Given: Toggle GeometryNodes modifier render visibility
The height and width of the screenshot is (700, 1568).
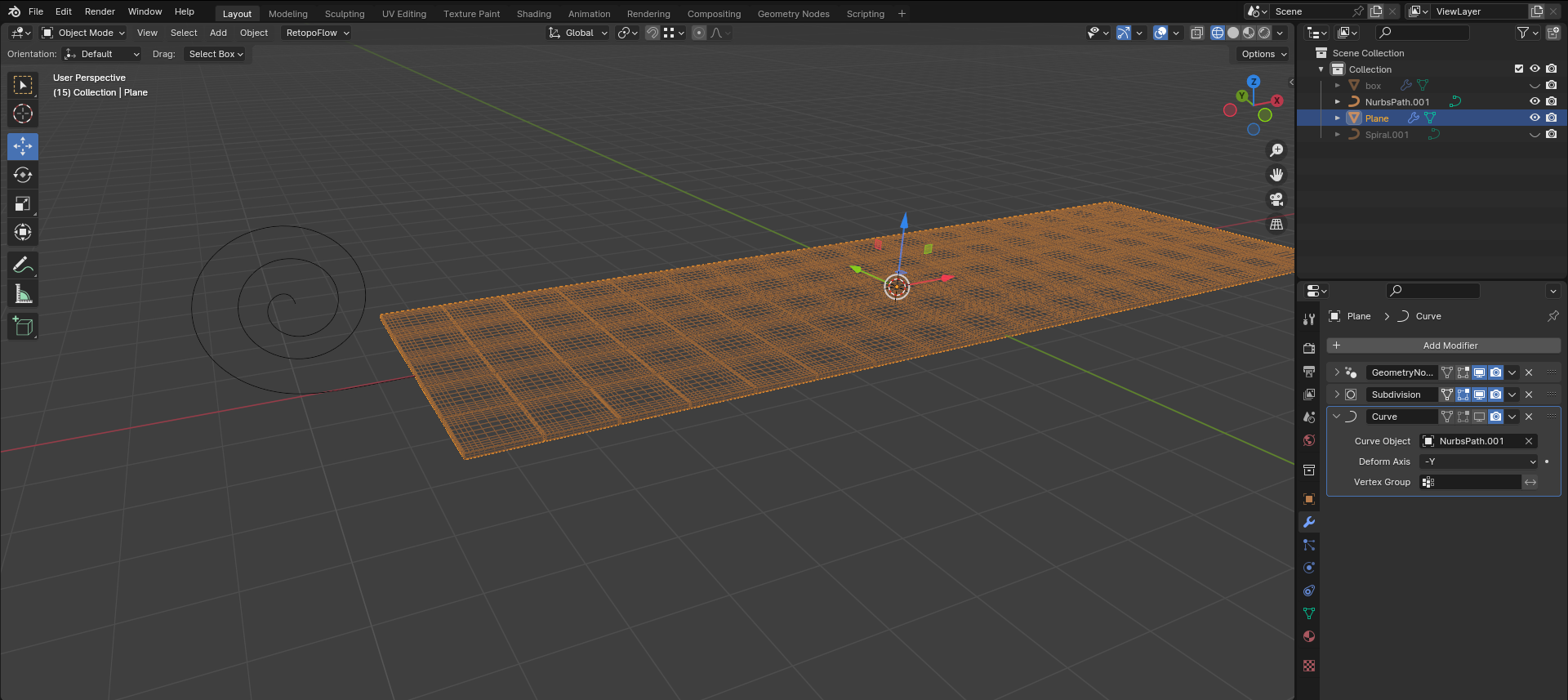Looking at the screenshot, I should click(x=1495, y=372).
